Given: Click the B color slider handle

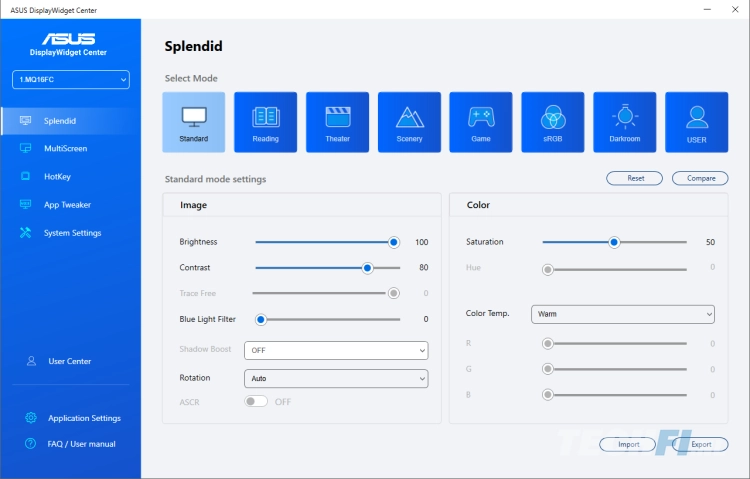Looking at the screenshot, I should (x=548, y=395).
